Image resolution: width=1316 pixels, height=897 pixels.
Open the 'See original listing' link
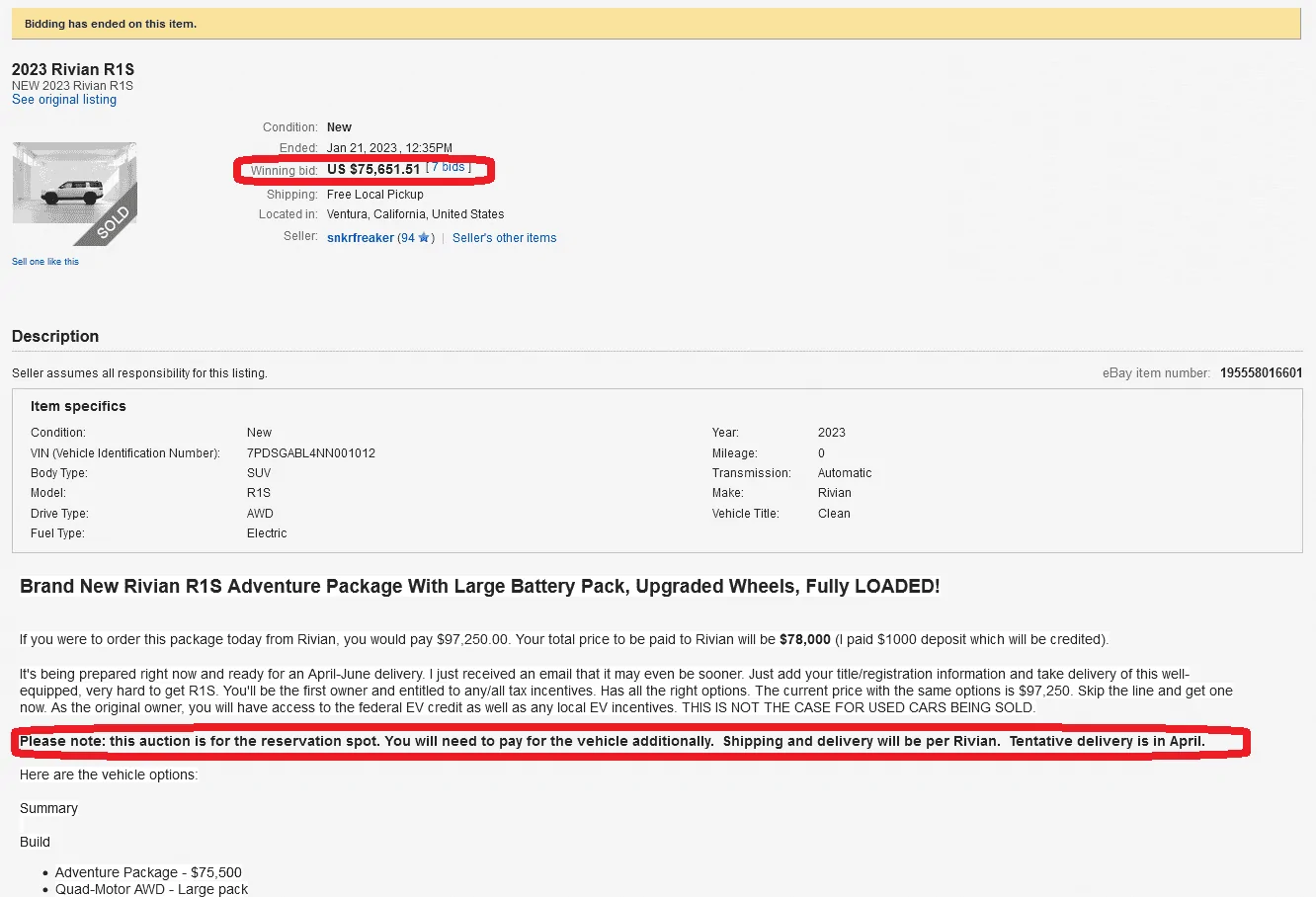[x=64, y=100]
